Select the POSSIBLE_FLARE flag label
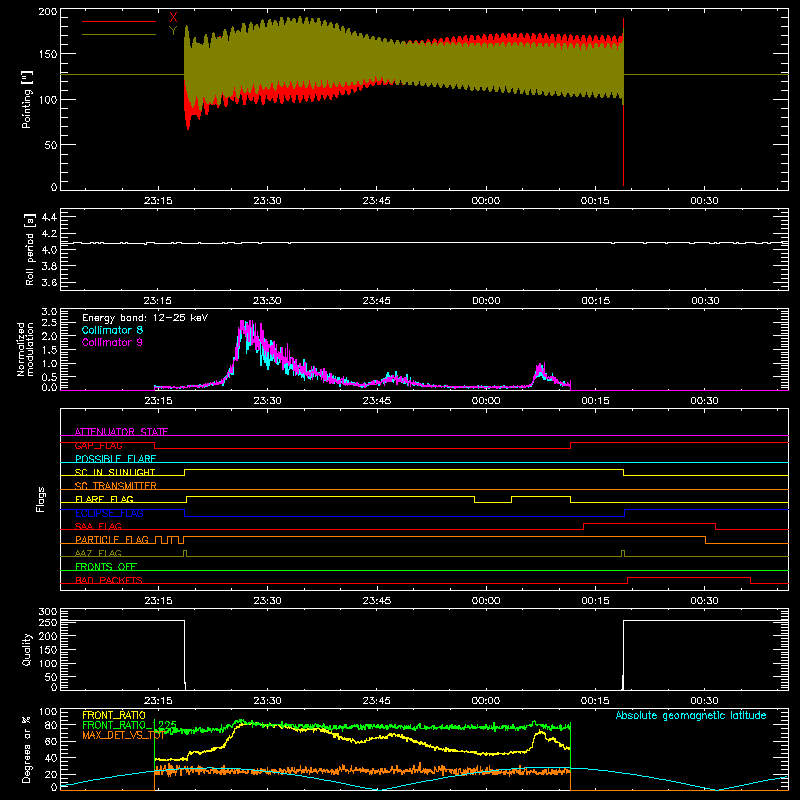The width and height of the screenshot is (800, 800). point(115,459)
